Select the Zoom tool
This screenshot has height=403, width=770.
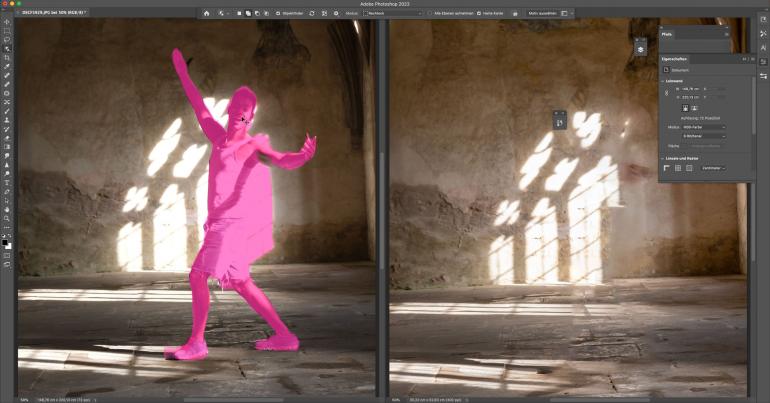7,218
